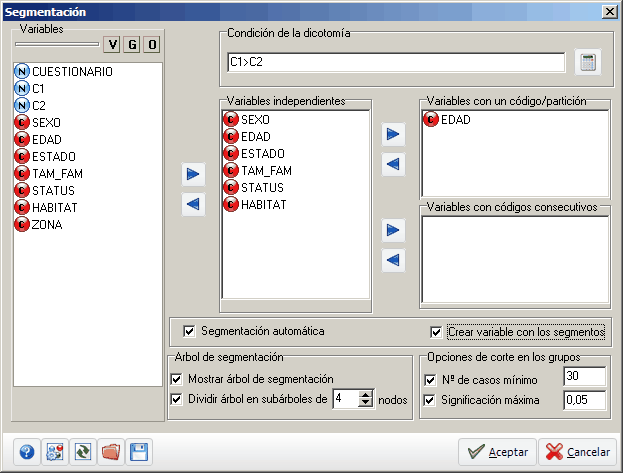Increase nodos count with spinner up arrow
The height and width of the screenshot is (473, 623).
[365, 395]
